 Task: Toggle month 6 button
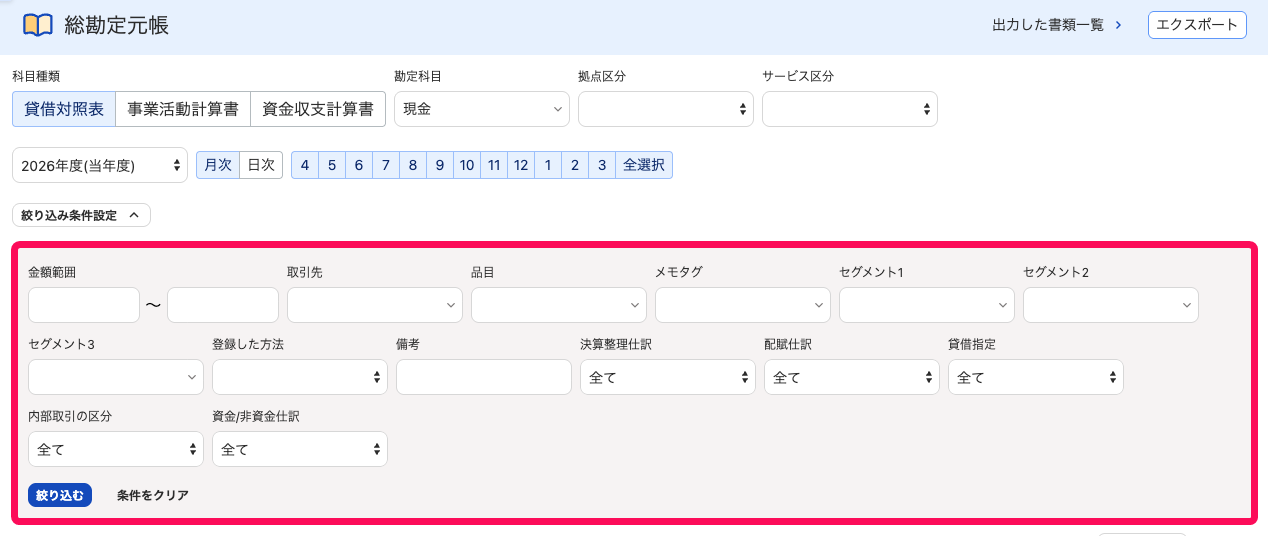(359, 165)
